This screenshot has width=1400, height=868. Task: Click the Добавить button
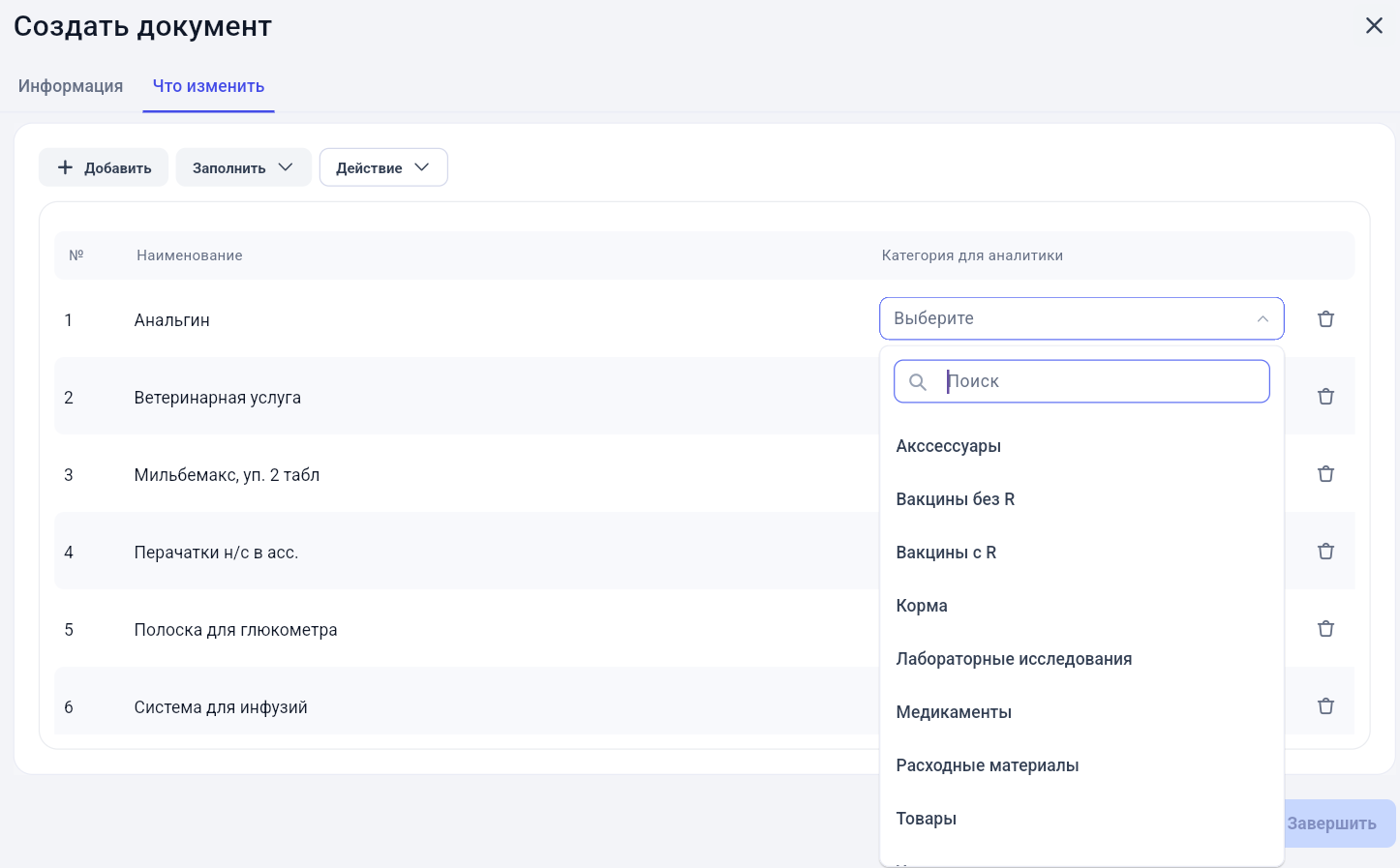(104, 167)
